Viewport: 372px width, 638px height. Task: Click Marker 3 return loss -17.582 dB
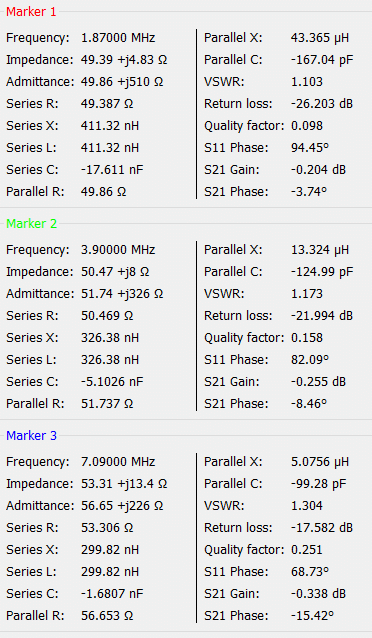(322, 528)
